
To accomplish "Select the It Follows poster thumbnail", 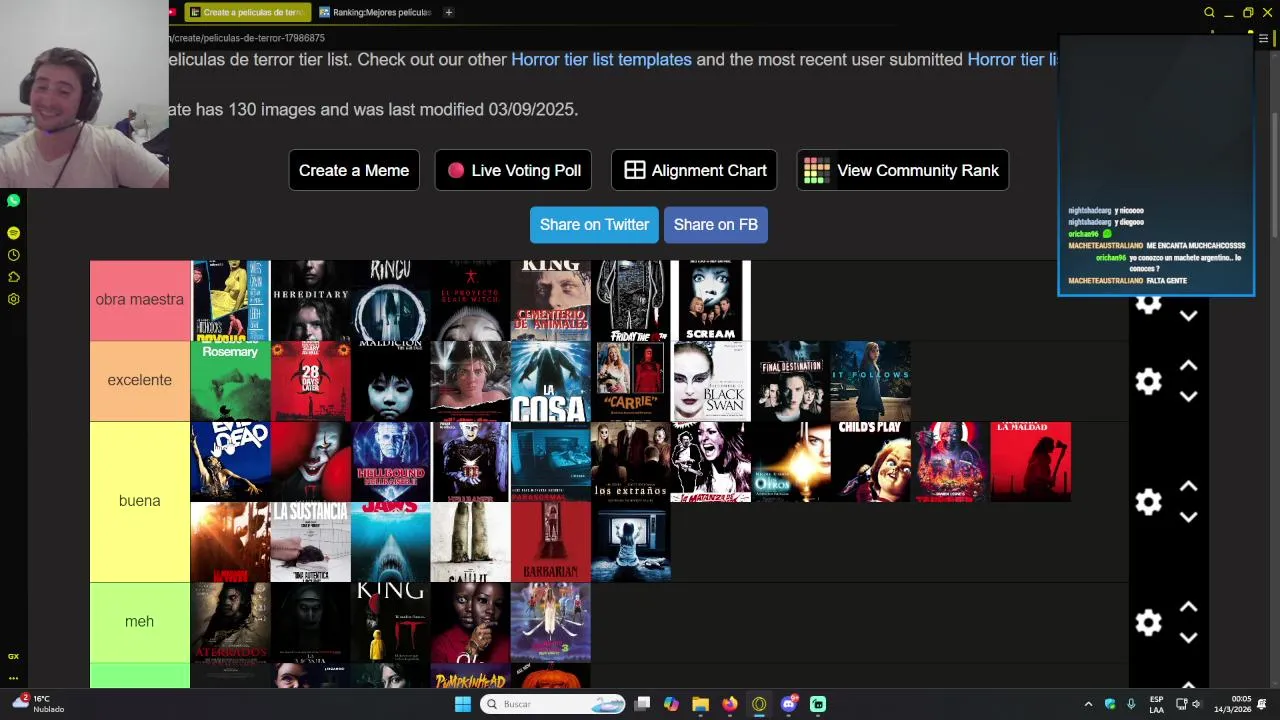I will (871, 381).
